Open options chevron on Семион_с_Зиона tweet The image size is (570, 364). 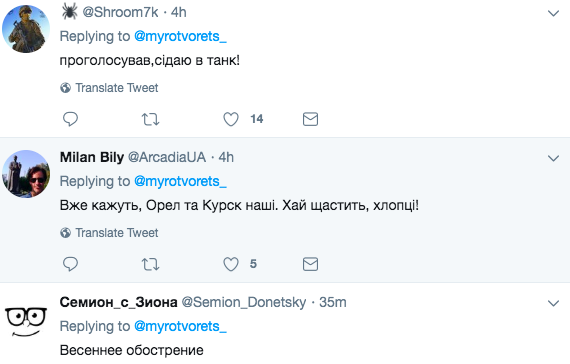coord(553,303)
